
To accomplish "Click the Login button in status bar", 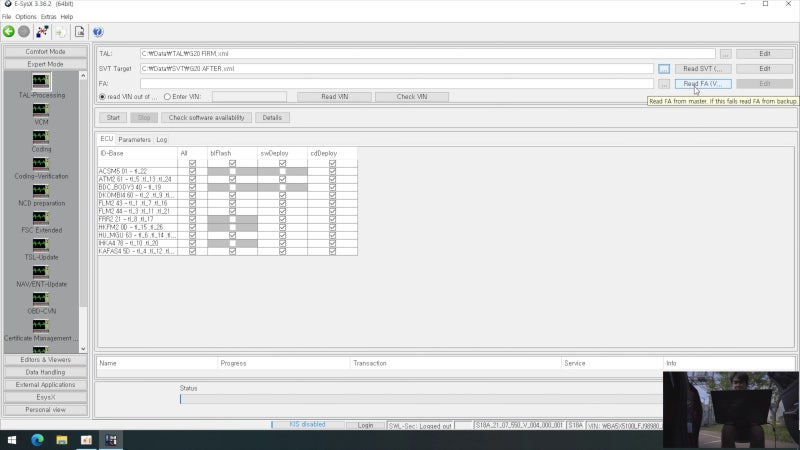I will tap(365, 425).
